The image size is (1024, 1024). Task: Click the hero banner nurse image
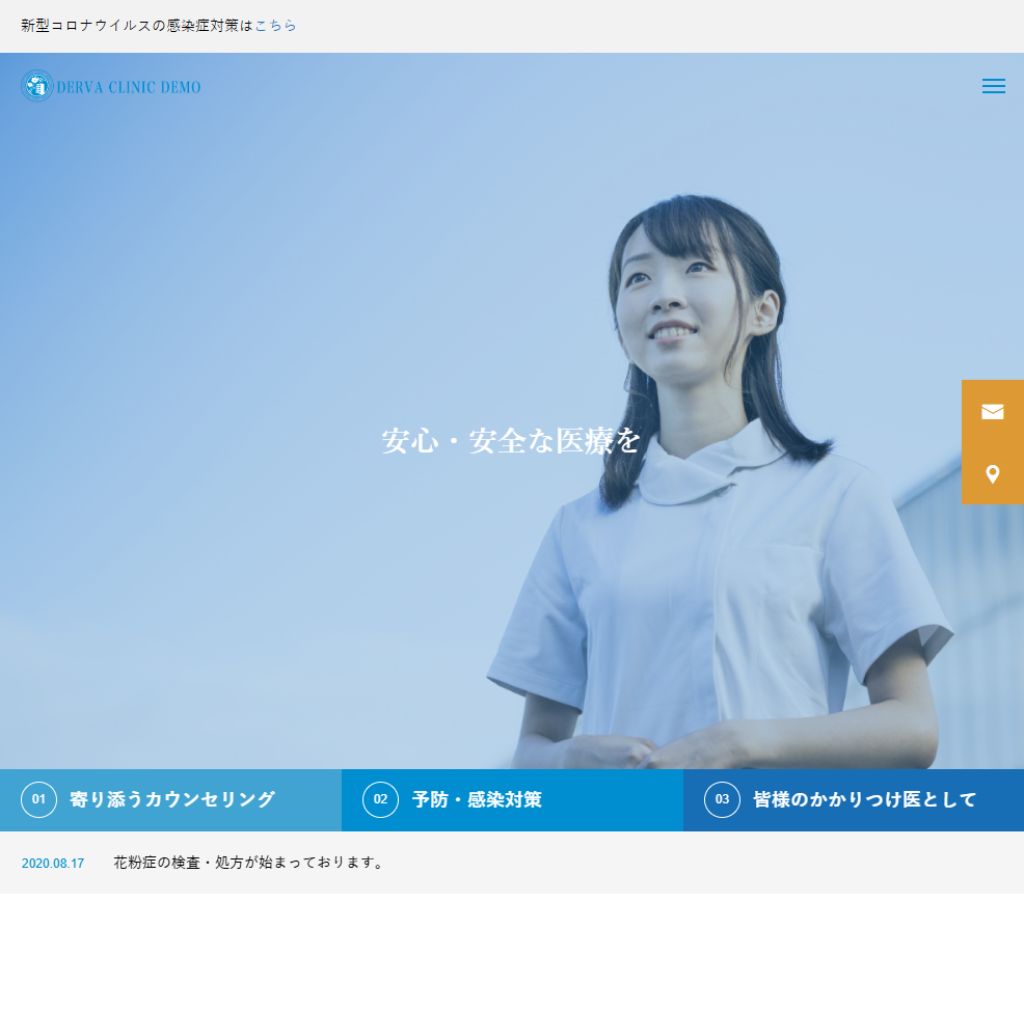point(512,450)
